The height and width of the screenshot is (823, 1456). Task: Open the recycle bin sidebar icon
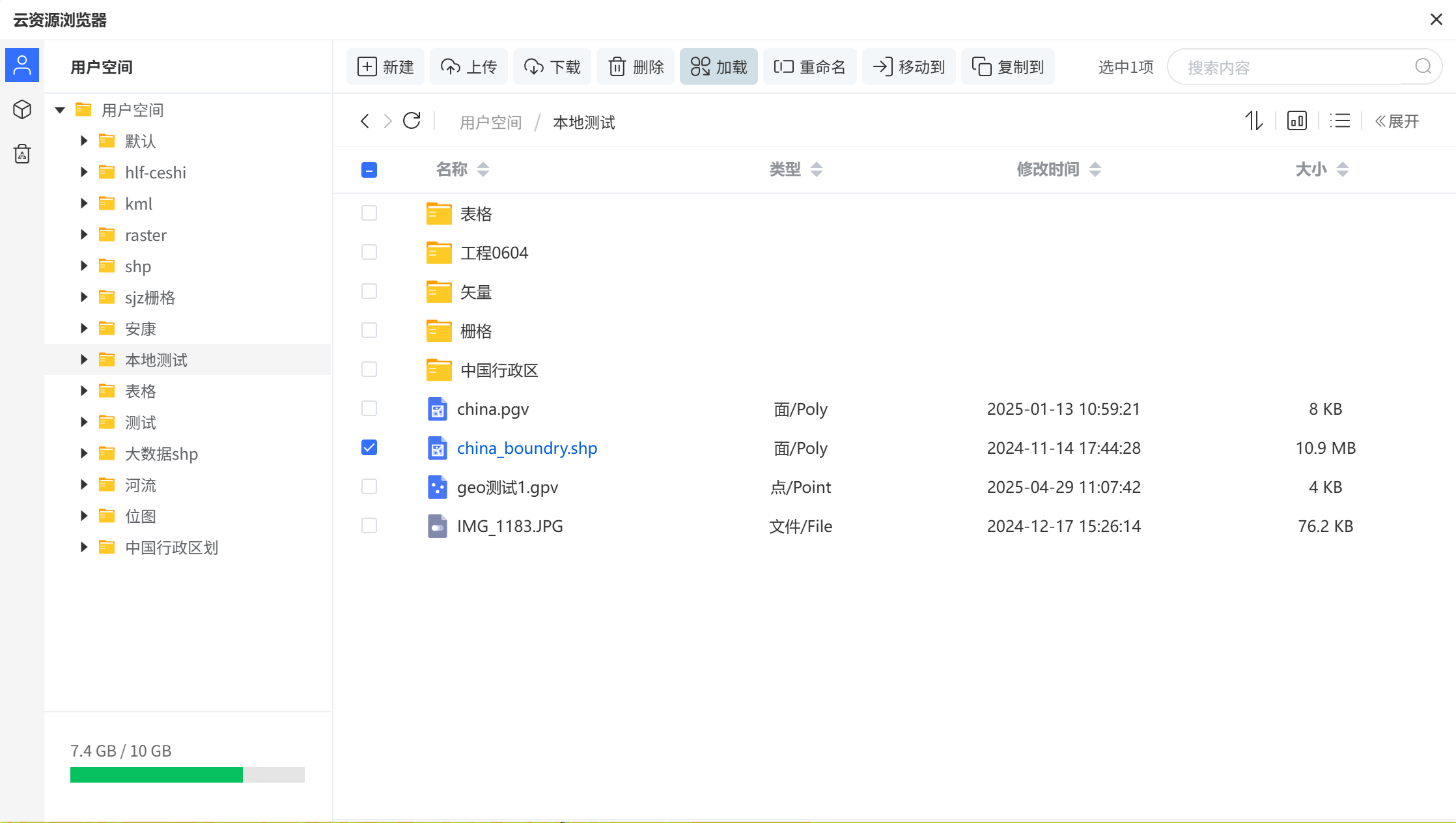point(22,154)
